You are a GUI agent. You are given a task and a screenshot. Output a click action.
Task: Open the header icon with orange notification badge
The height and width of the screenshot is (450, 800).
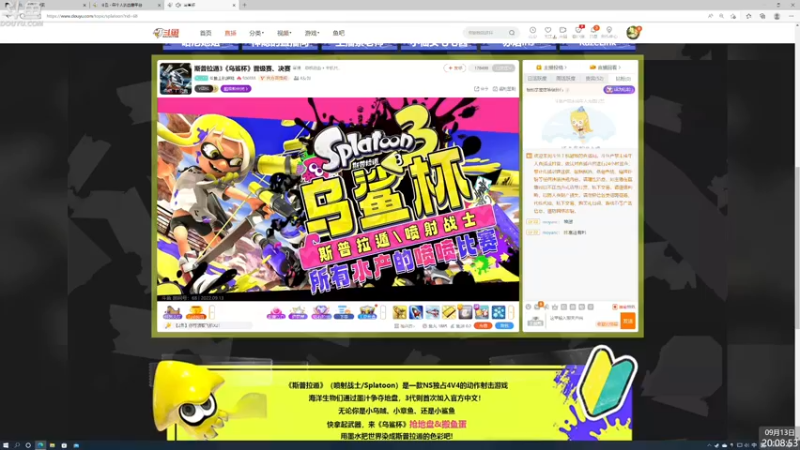click(594, 31)
